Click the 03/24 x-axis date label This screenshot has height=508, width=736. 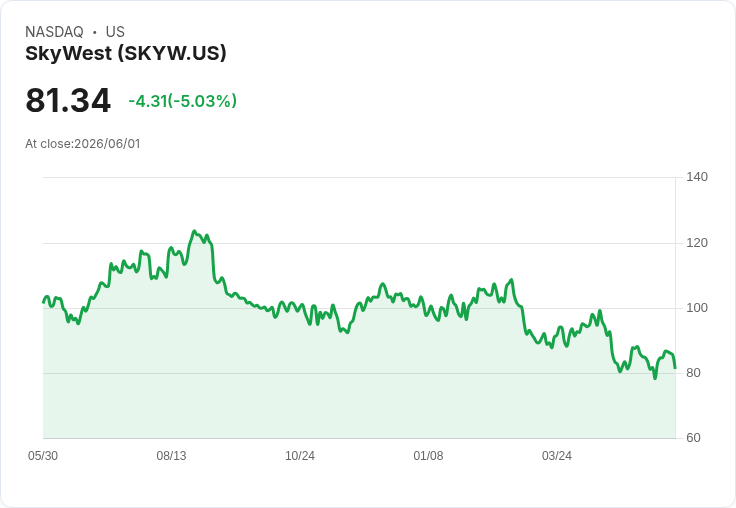pyautogui.click(x=557, y=455)
